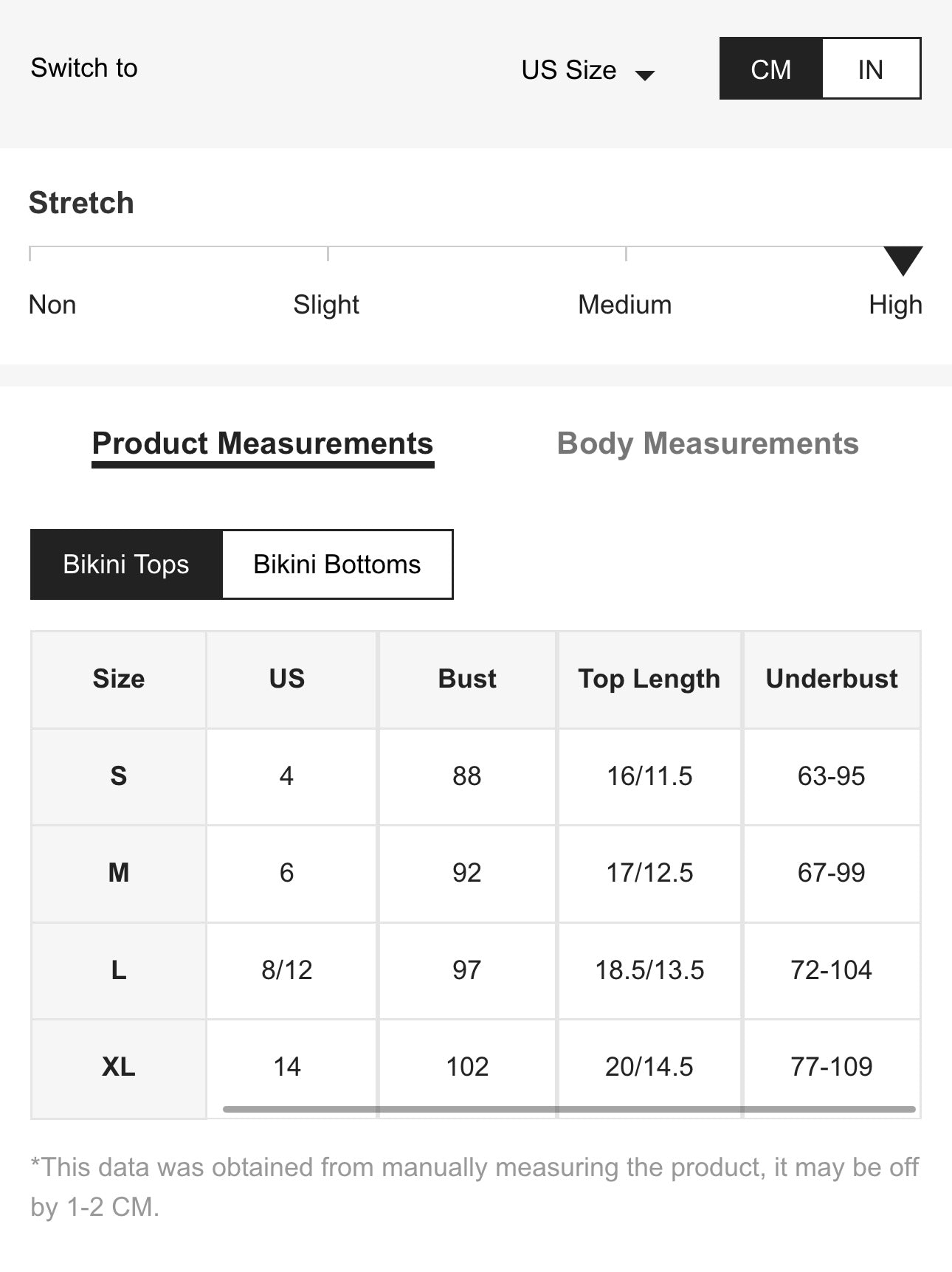952x1272 pixels.
Task: Click the table's horizontal scrollbar
Action: (x=568, y=1108)
